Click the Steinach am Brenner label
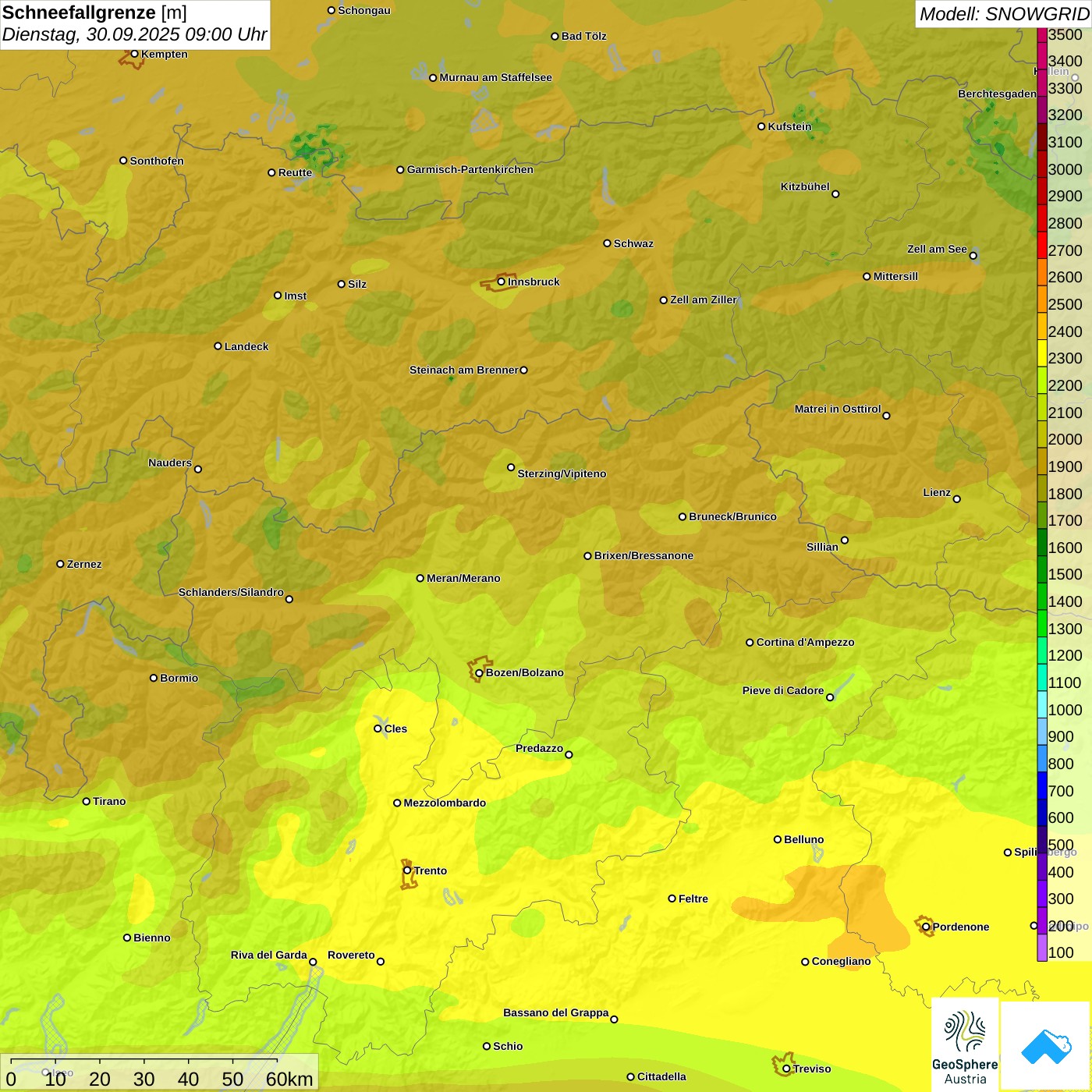1092x1092 pixels. (464, 370)
